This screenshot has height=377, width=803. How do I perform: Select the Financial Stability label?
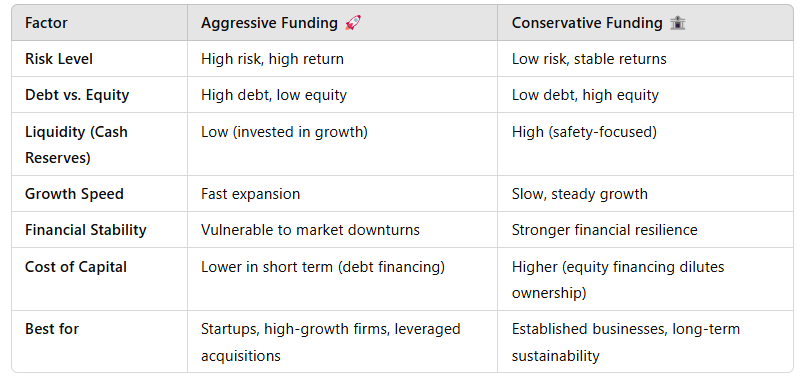pos(86,230)
